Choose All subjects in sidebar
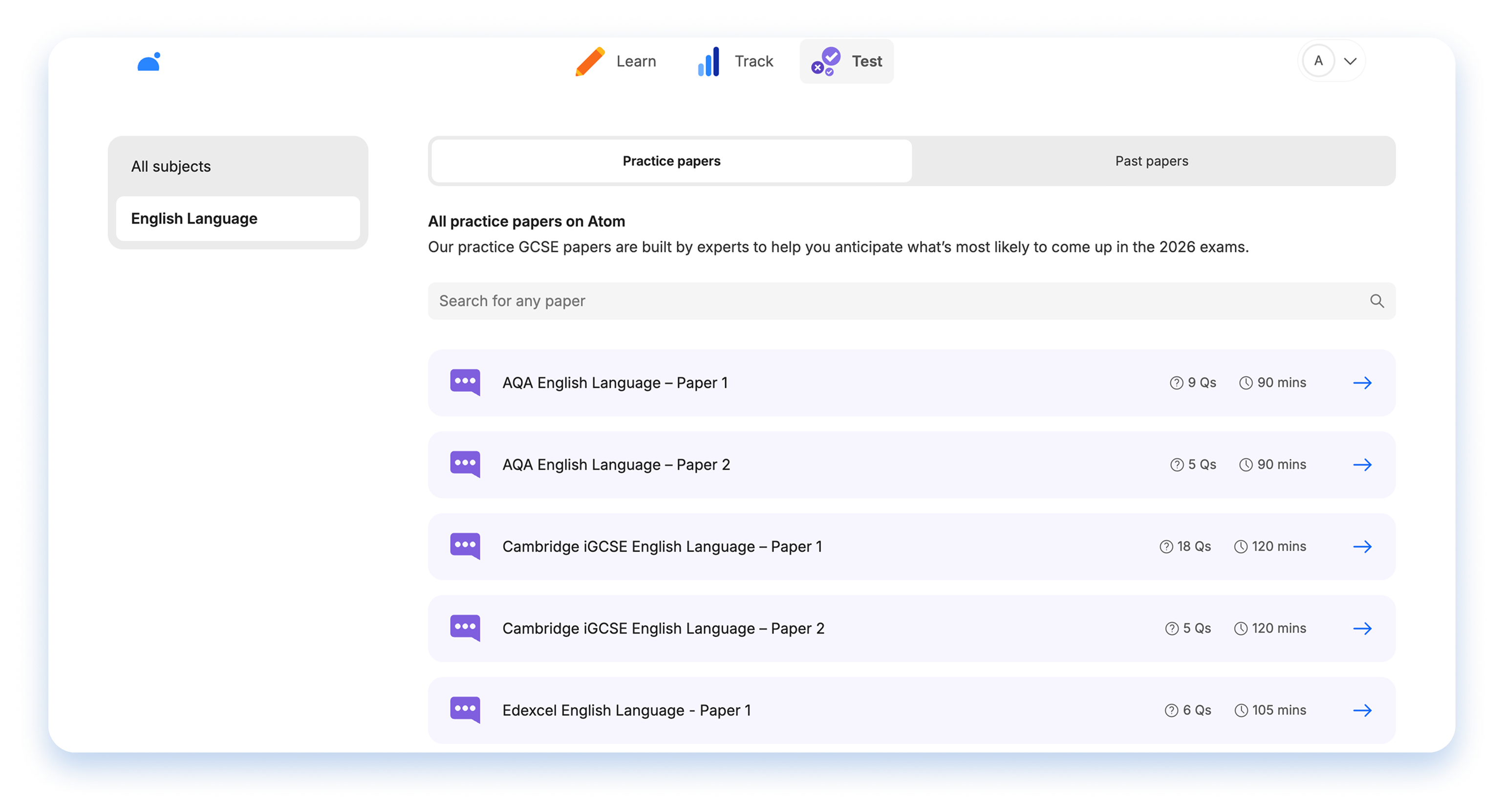This screenshot has height=812, width=1504. 171,167
